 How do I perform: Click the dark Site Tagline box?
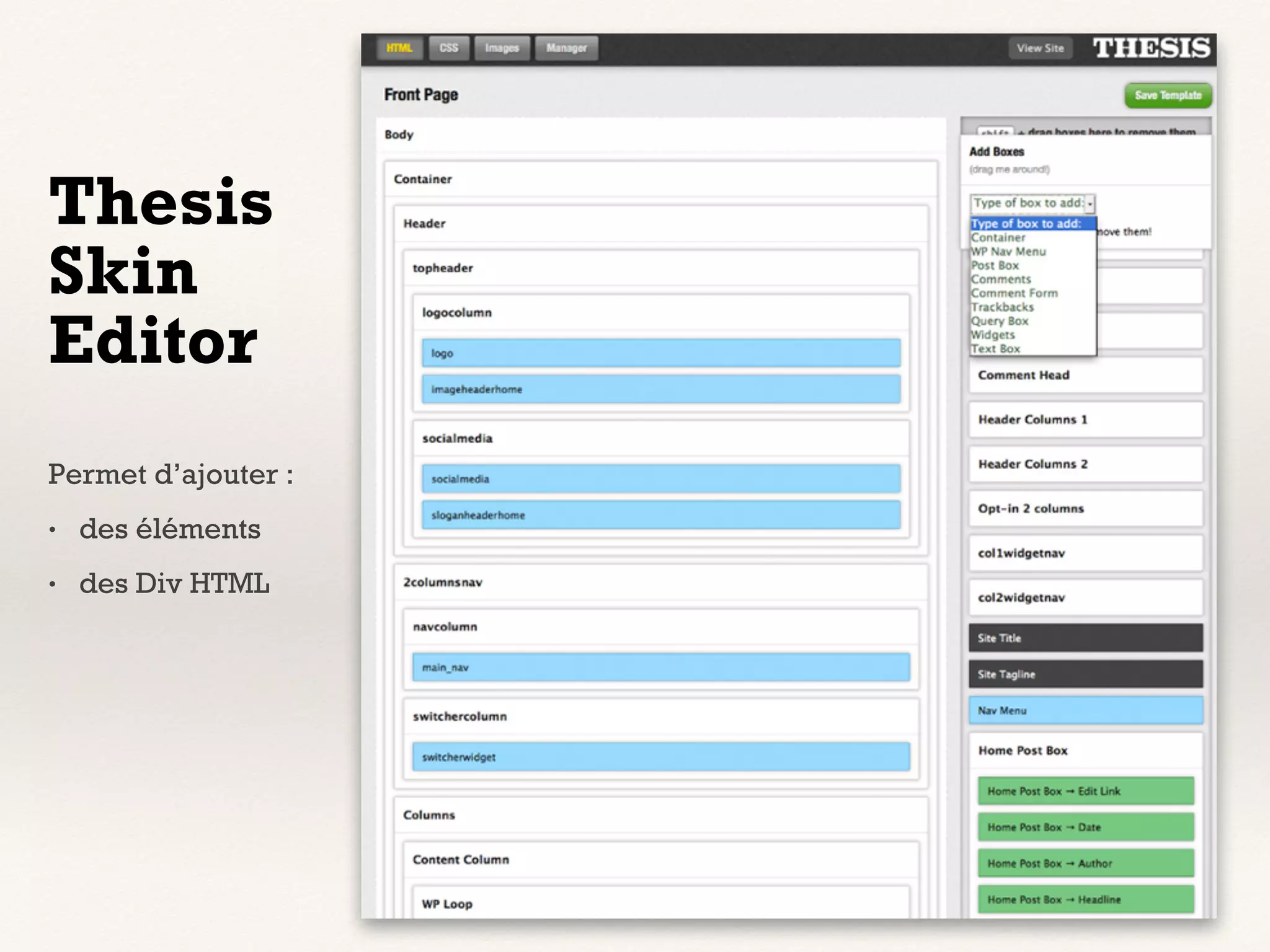click(x=1086, y=674)
